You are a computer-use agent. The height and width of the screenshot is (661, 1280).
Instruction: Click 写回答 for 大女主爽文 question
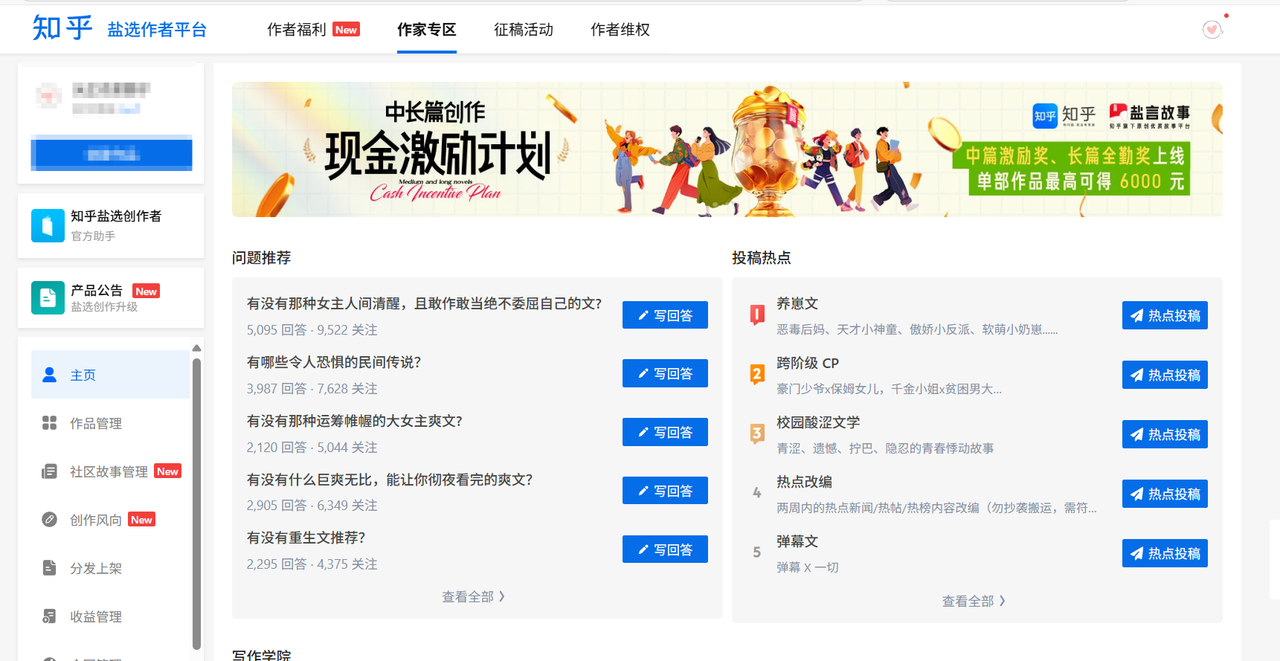tap(665, 432)
